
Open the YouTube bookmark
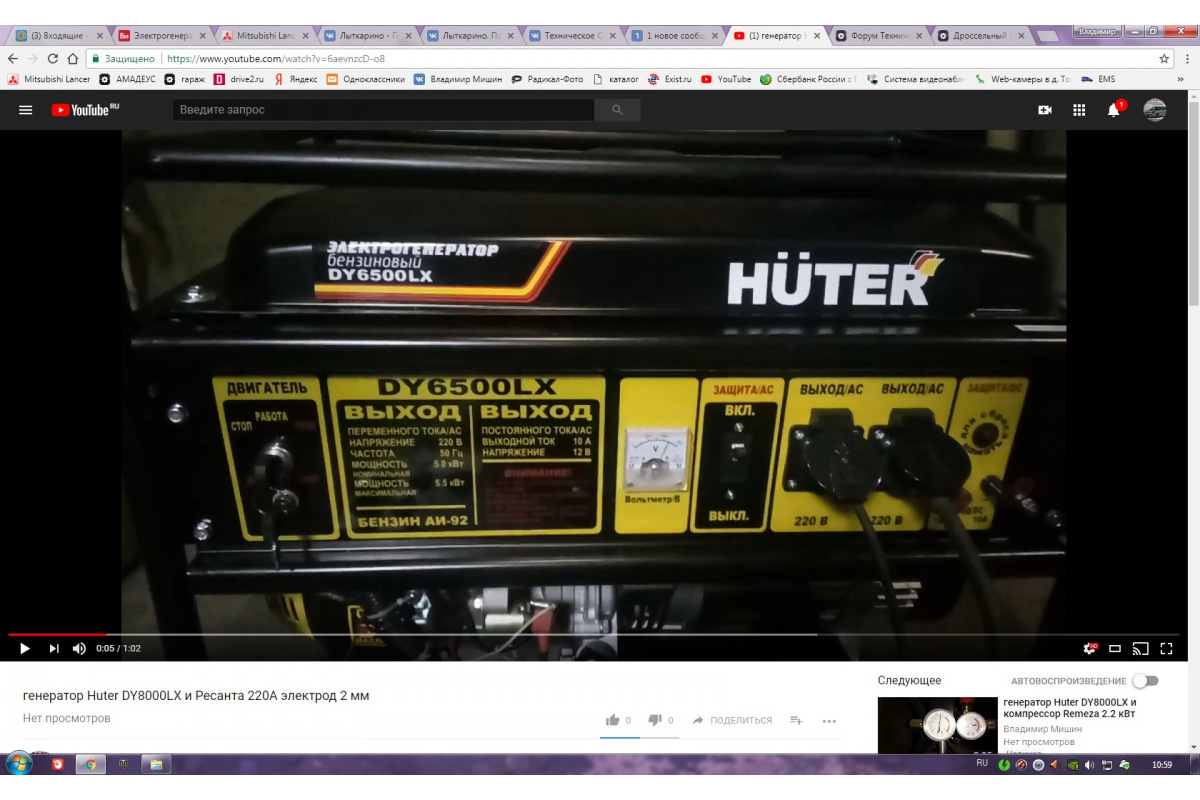click(x=726, y=79)
